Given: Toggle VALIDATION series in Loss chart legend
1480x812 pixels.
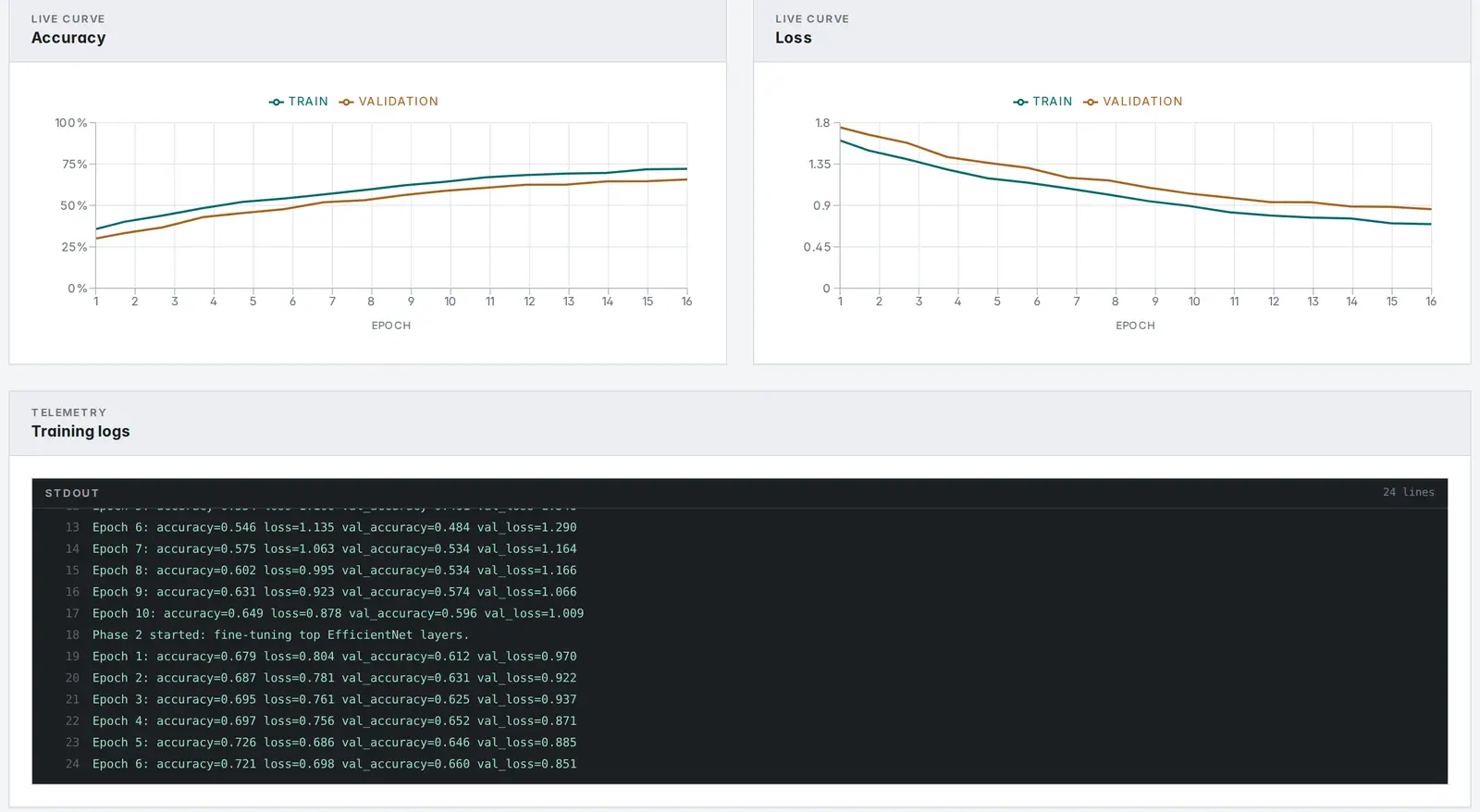Looking at the screenshot, I should click(x=1133, y=102).
